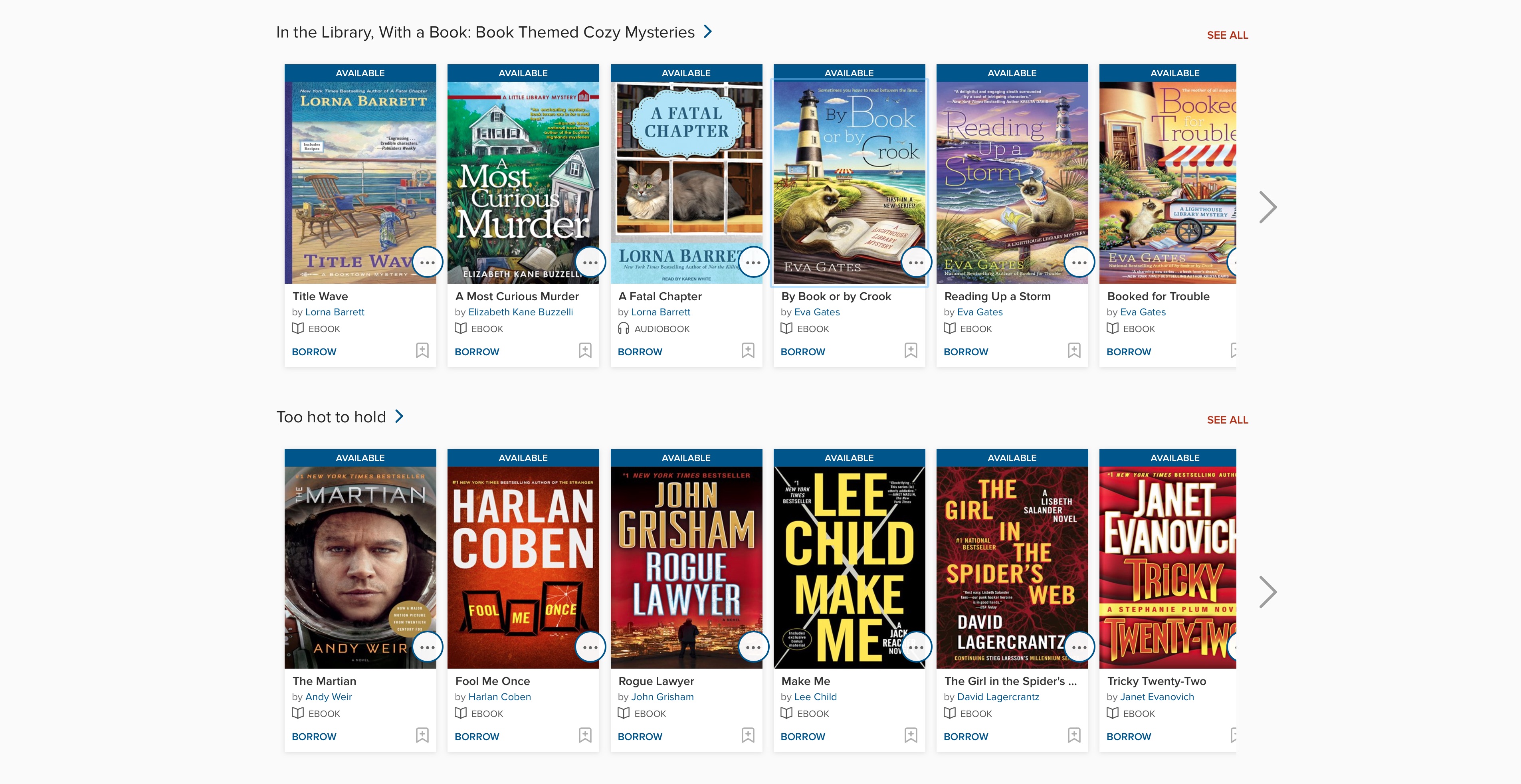The height and width of the screenshot is (784, 1521).
Task: Bookmark A Most Curious Murder to wish list
Action: tap(584, 350)
